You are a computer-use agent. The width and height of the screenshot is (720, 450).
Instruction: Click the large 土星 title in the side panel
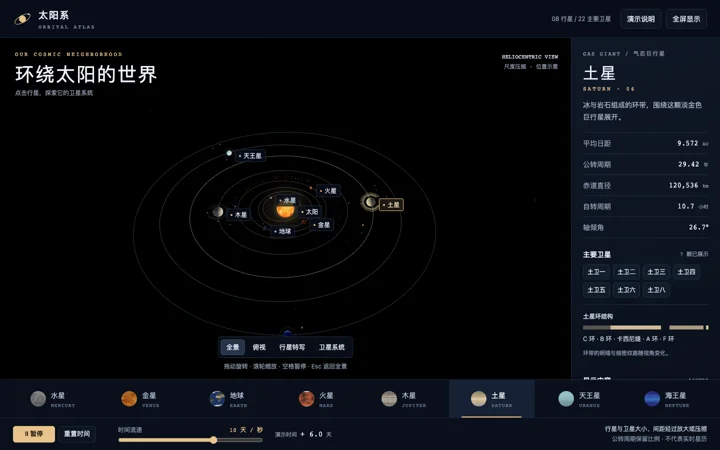(x=599, y=73)
